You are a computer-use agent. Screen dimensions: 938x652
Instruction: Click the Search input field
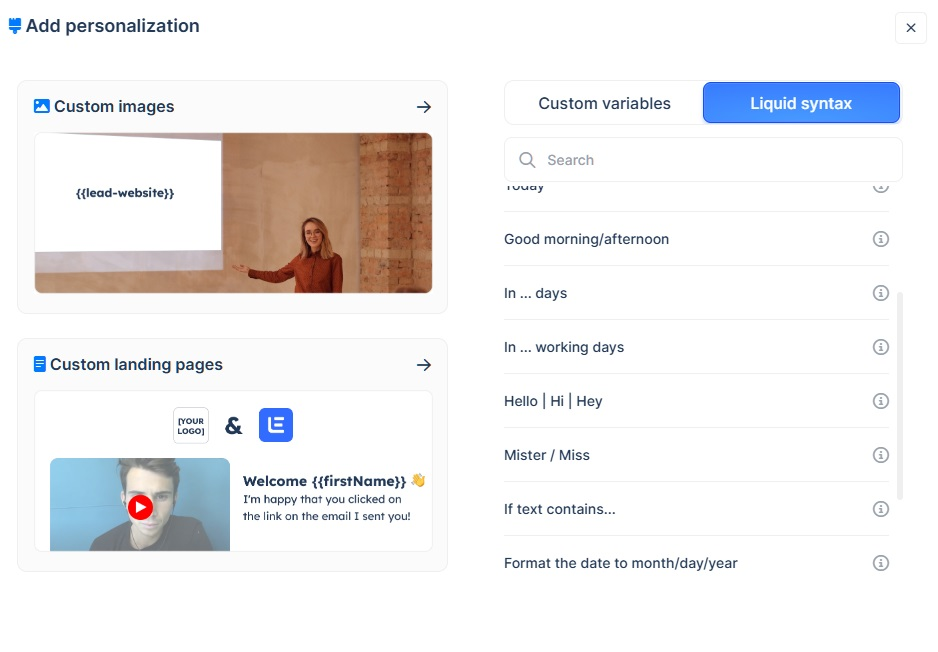pyautogui.click(x=710, y=160)
